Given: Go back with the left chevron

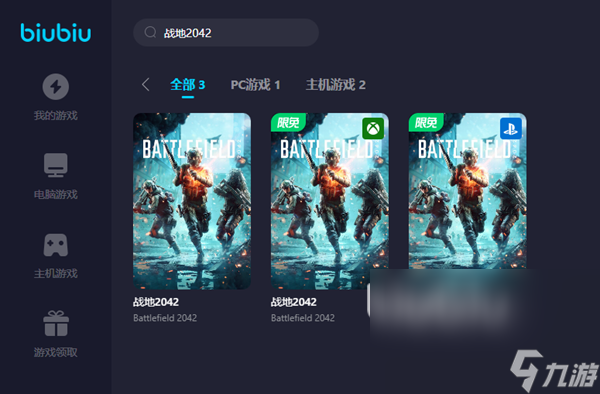Looking at the screenshot, I should pyautogui.click(x=145, y=85).
